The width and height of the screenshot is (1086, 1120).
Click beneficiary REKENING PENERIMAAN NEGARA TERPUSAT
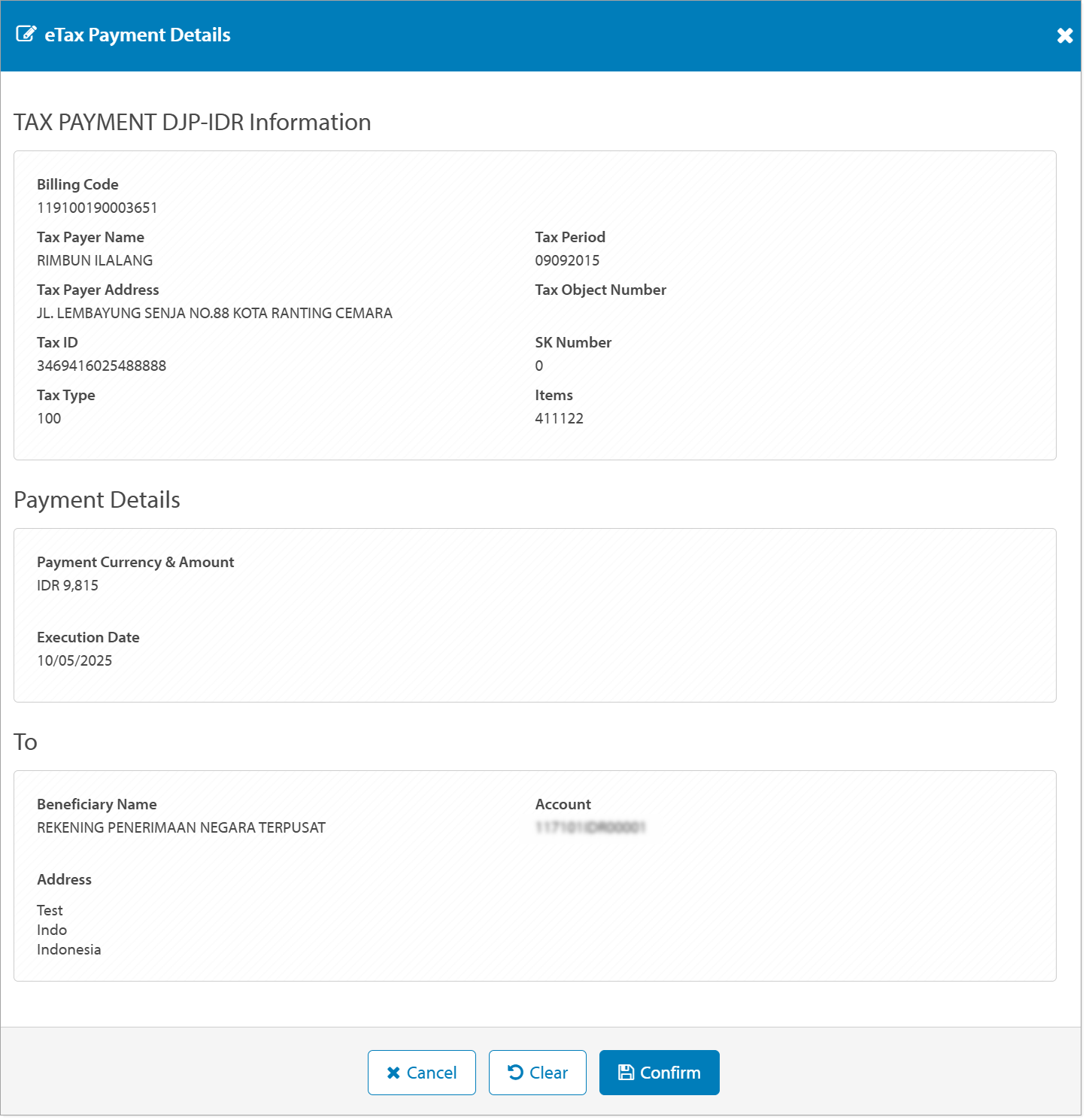coord(181,827)
